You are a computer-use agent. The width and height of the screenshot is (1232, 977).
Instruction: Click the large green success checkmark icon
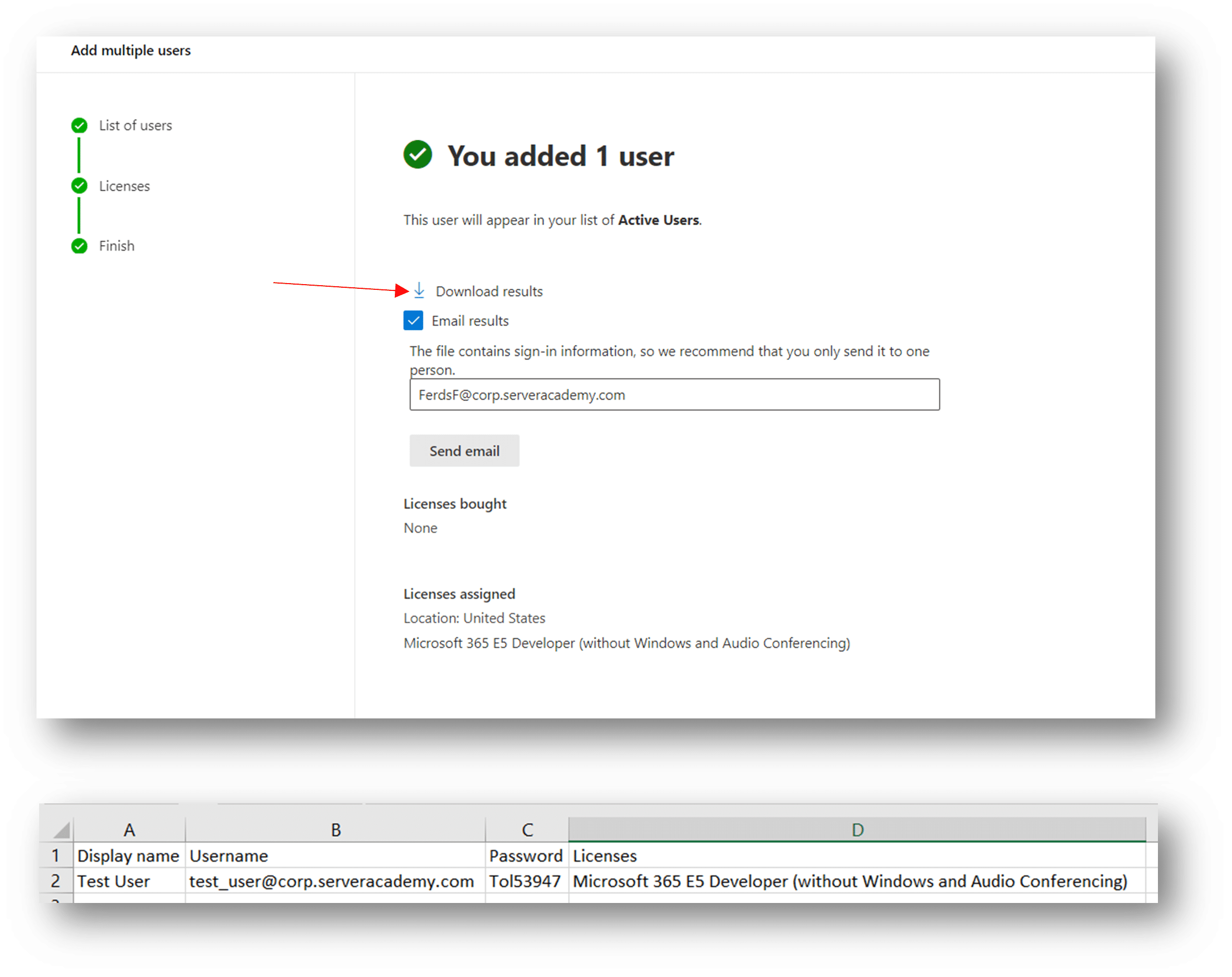click(418, 155)
